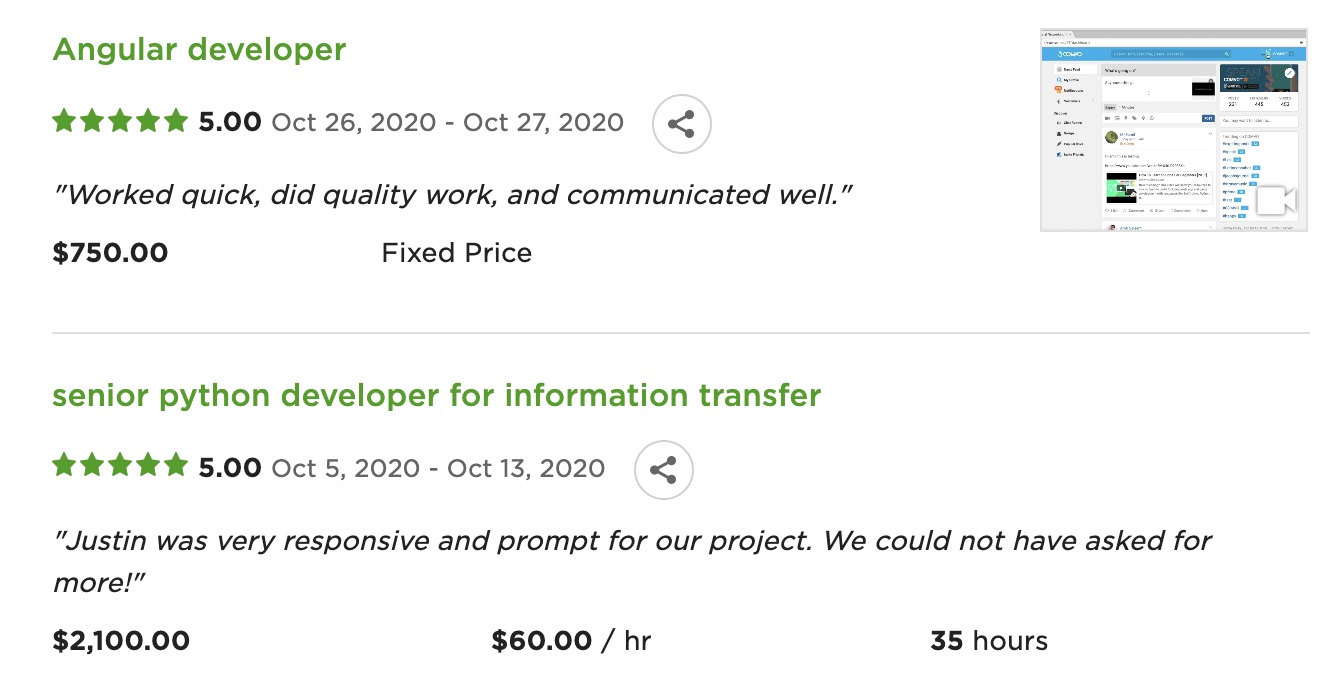Click the video camera icon on thumbnail
This screenshot has height=690, width=1326.
coord(1275,199)
